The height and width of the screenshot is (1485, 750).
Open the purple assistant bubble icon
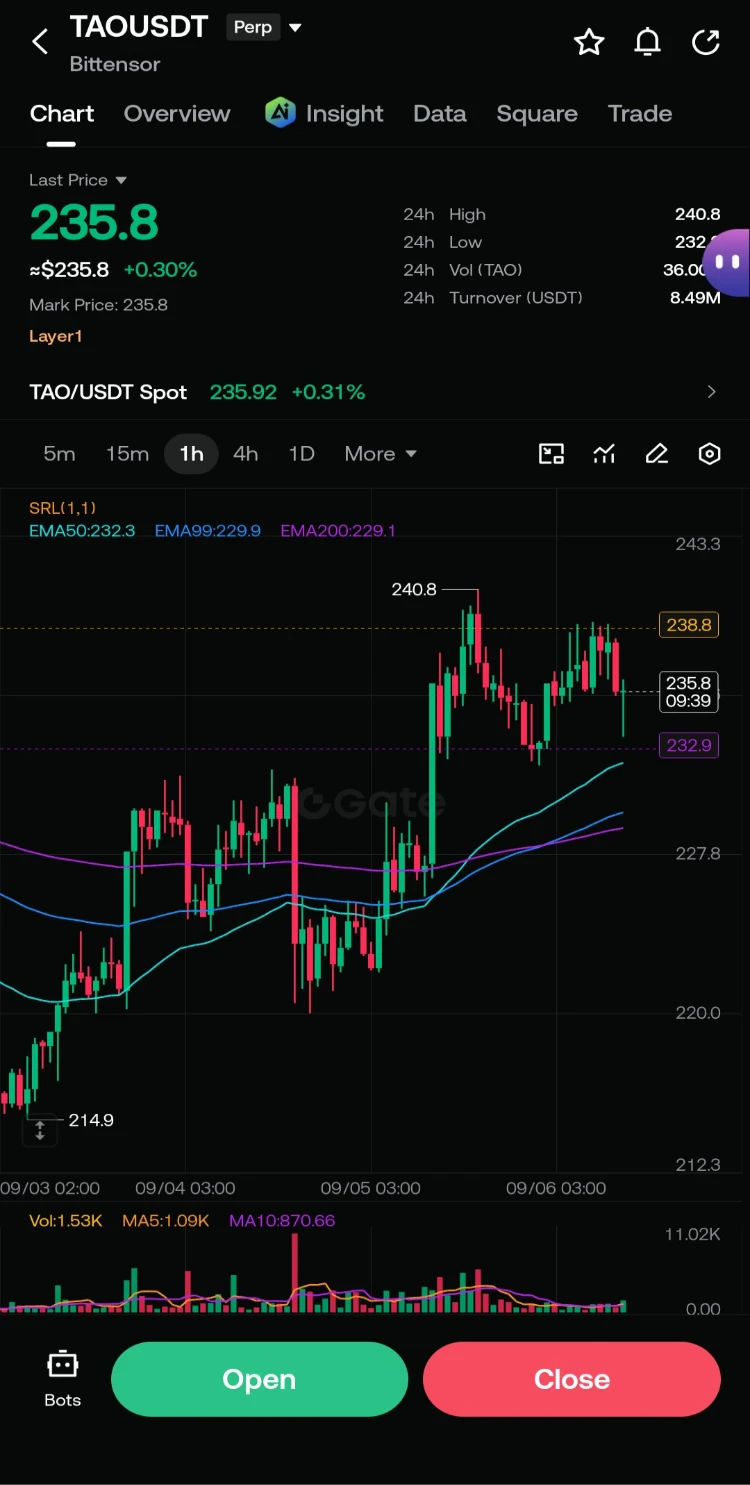coord(727,263)
